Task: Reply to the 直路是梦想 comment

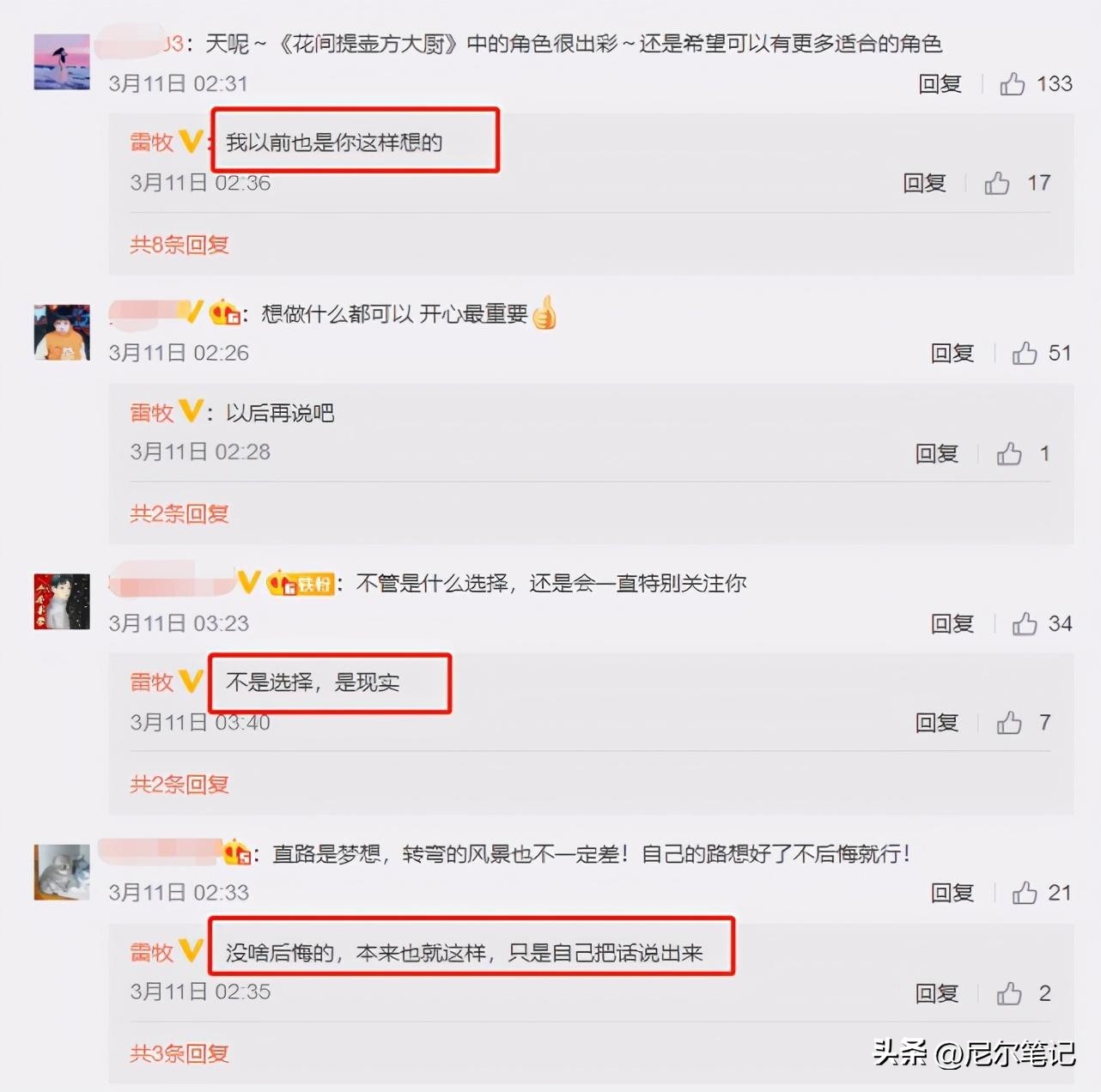Action: click(952, 893)
